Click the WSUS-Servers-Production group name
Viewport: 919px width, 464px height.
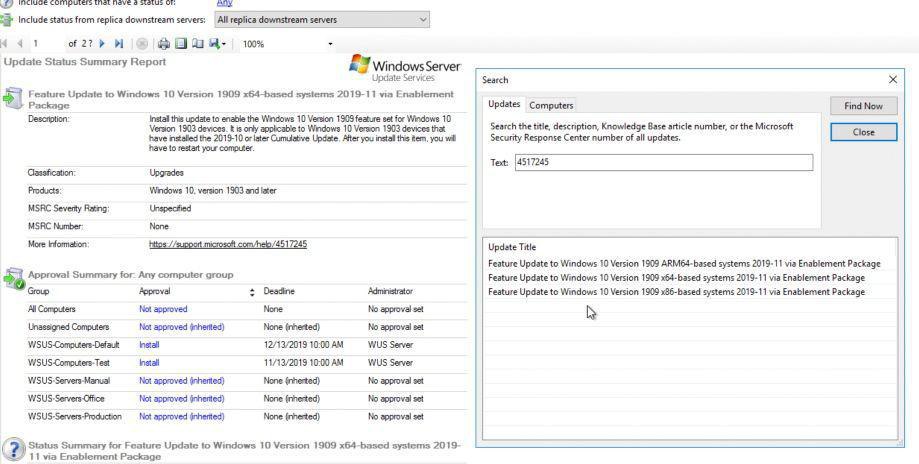point(74,416)
